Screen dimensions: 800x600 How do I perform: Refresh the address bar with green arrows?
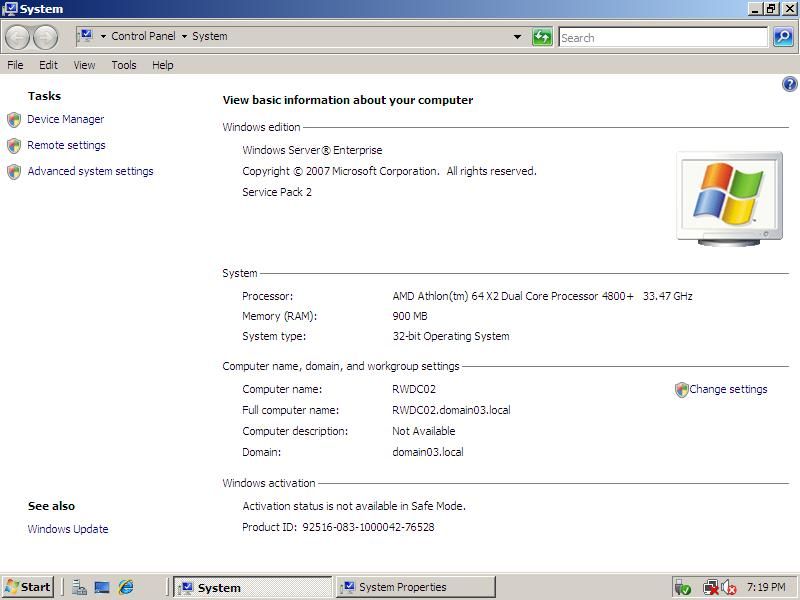tap(542, 37)
